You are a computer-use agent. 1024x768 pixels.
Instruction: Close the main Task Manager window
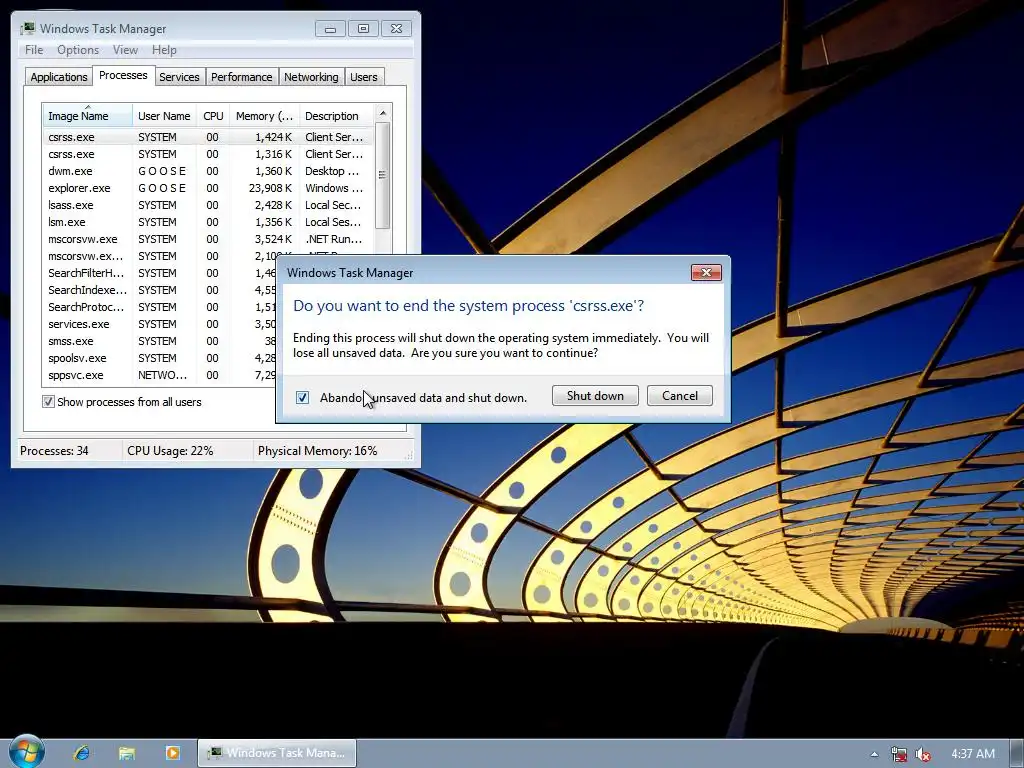point(396,29)
